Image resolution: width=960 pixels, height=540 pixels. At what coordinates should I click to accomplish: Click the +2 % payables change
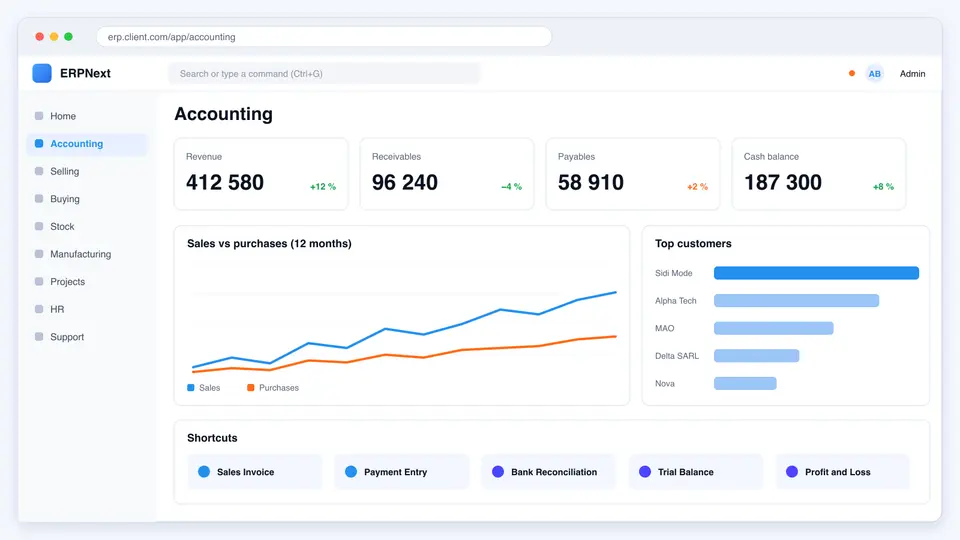[697, 187]
